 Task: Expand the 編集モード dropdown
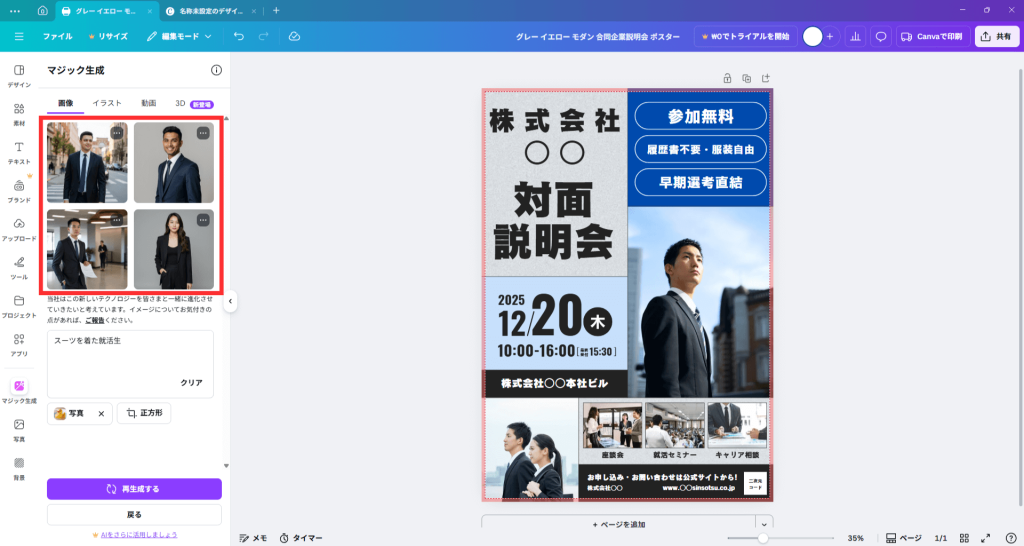[x=180, y=36]
